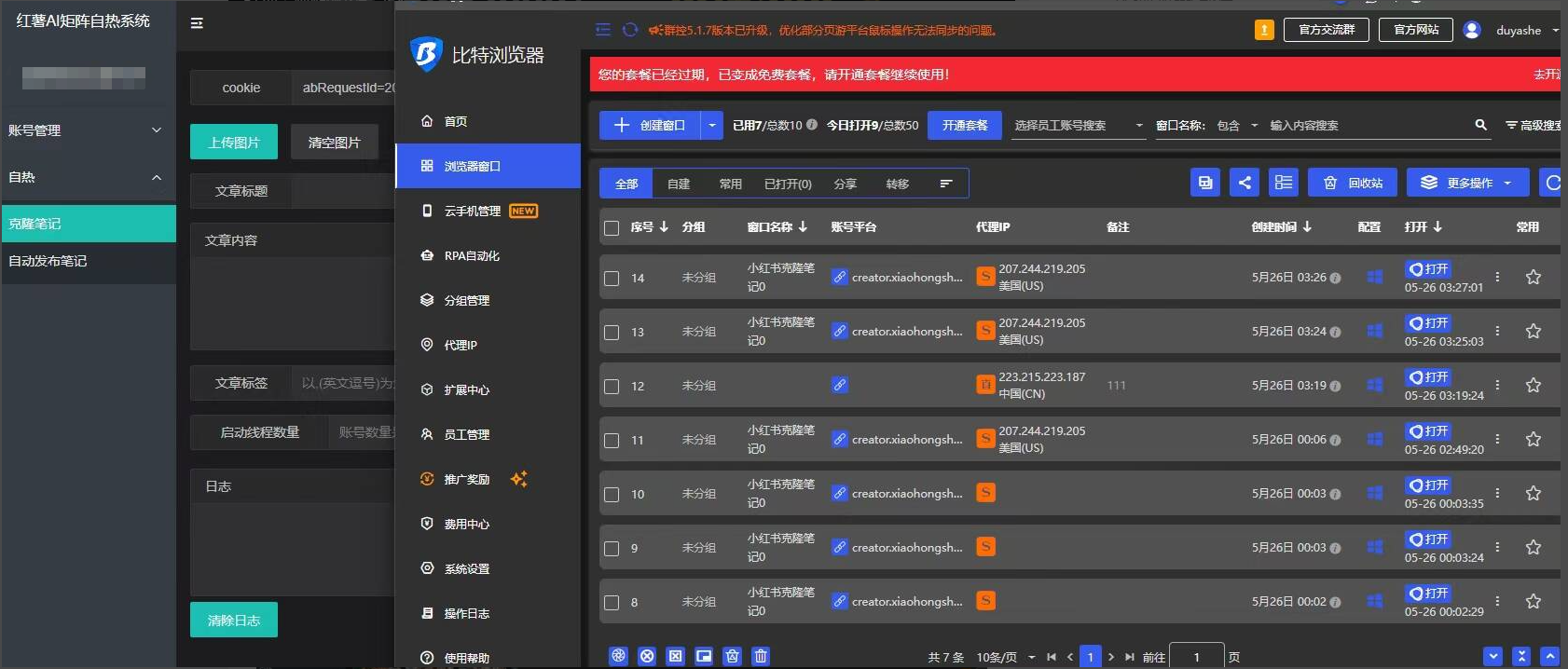Image resolution: width=1568 pixels, height=669 pixels.
Task: Open 扩展中心 cube icon in sidebar
Action: (x=427, y=389)
